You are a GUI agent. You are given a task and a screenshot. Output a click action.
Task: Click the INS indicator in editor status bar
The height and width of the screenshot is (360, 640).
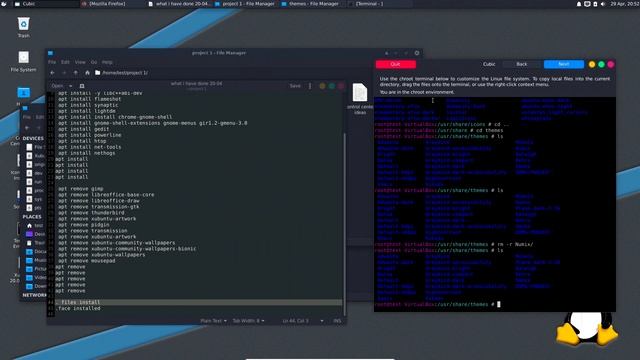(x=337, y=321)
